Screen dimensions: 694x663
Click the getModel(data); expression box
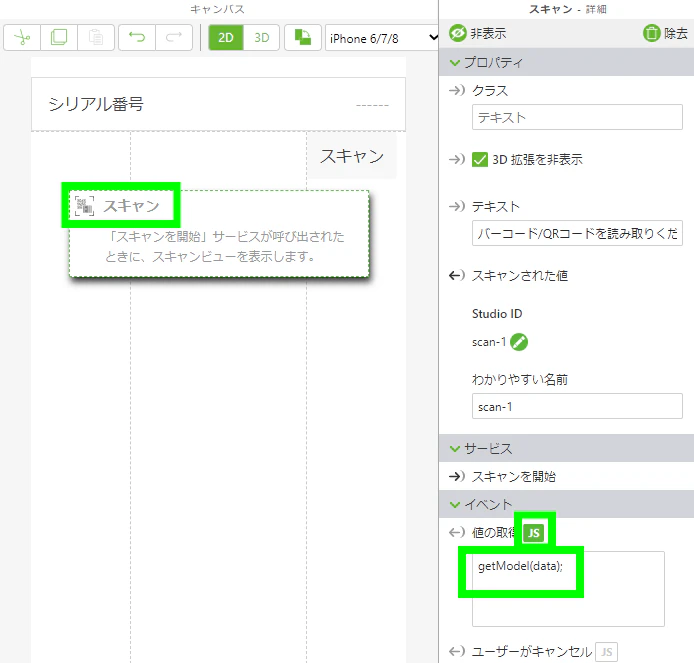pos(568,589)
